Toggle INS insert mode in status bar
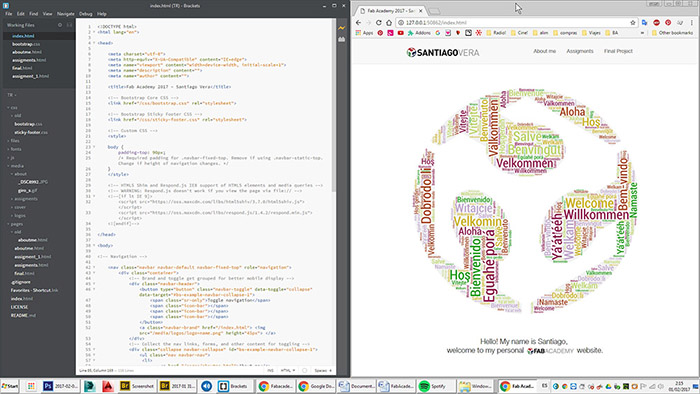Screen dimensions: 700x394 [x=270, y=370]
